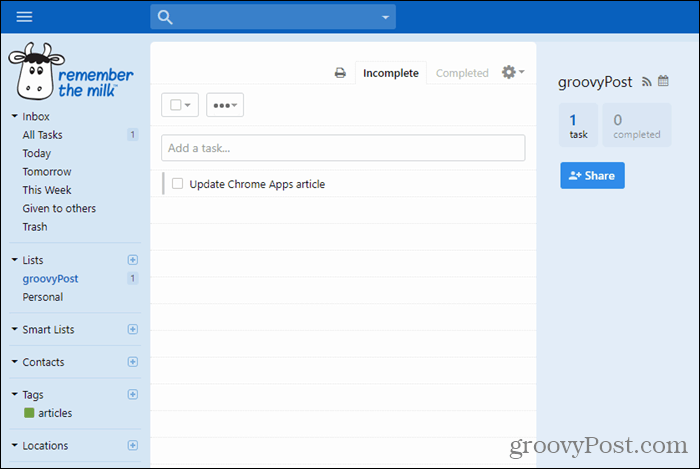Collapse the Inbox section

click(14, 116)
